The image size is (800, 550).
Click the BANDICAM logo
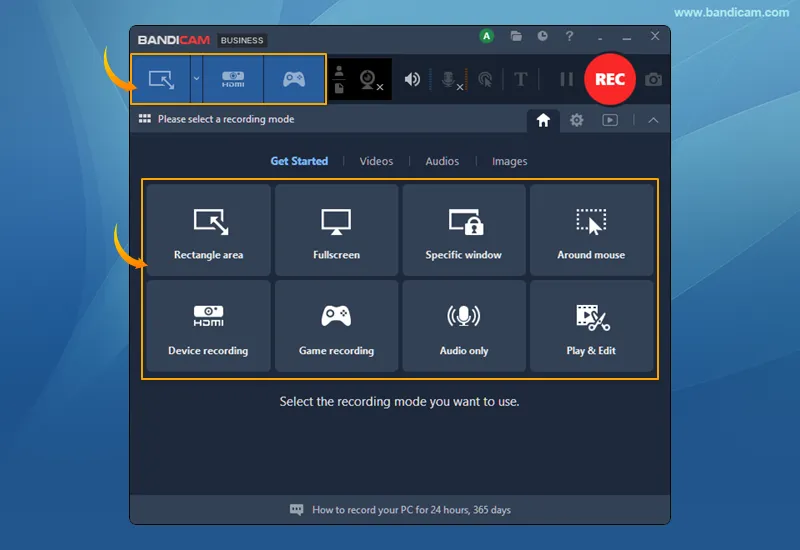(x=173, y=40)
